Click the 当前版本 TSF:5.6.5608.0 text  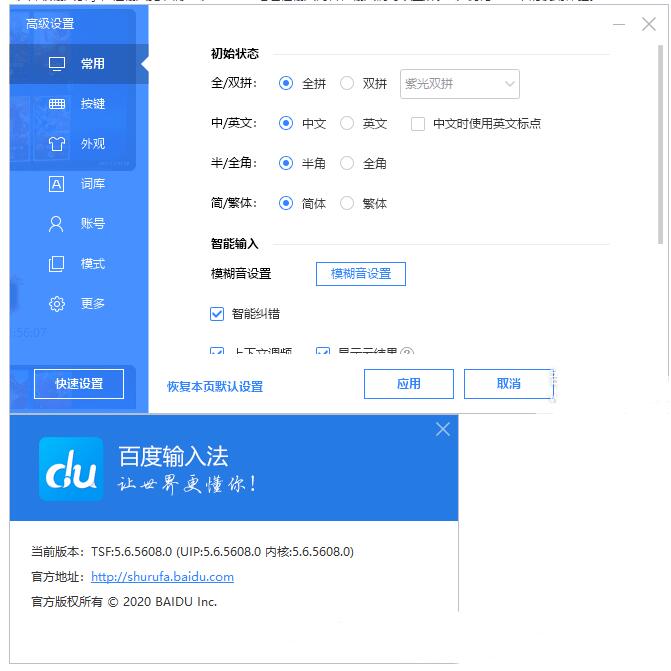(193, 552)
